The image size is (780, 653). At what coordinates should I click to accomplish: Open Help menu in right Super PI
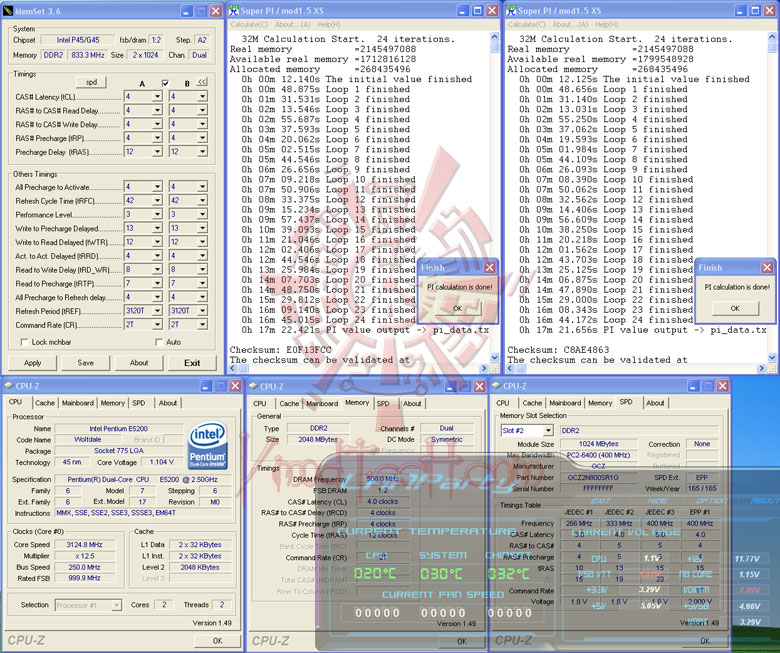[606, 24]
